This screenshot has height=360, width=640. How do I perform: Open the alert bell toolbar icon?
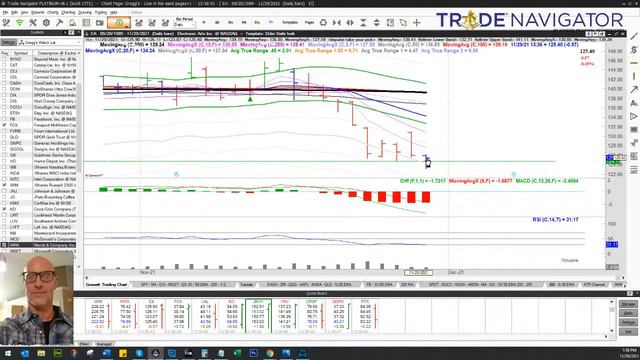pyautogui.click(x=72, y=23)
